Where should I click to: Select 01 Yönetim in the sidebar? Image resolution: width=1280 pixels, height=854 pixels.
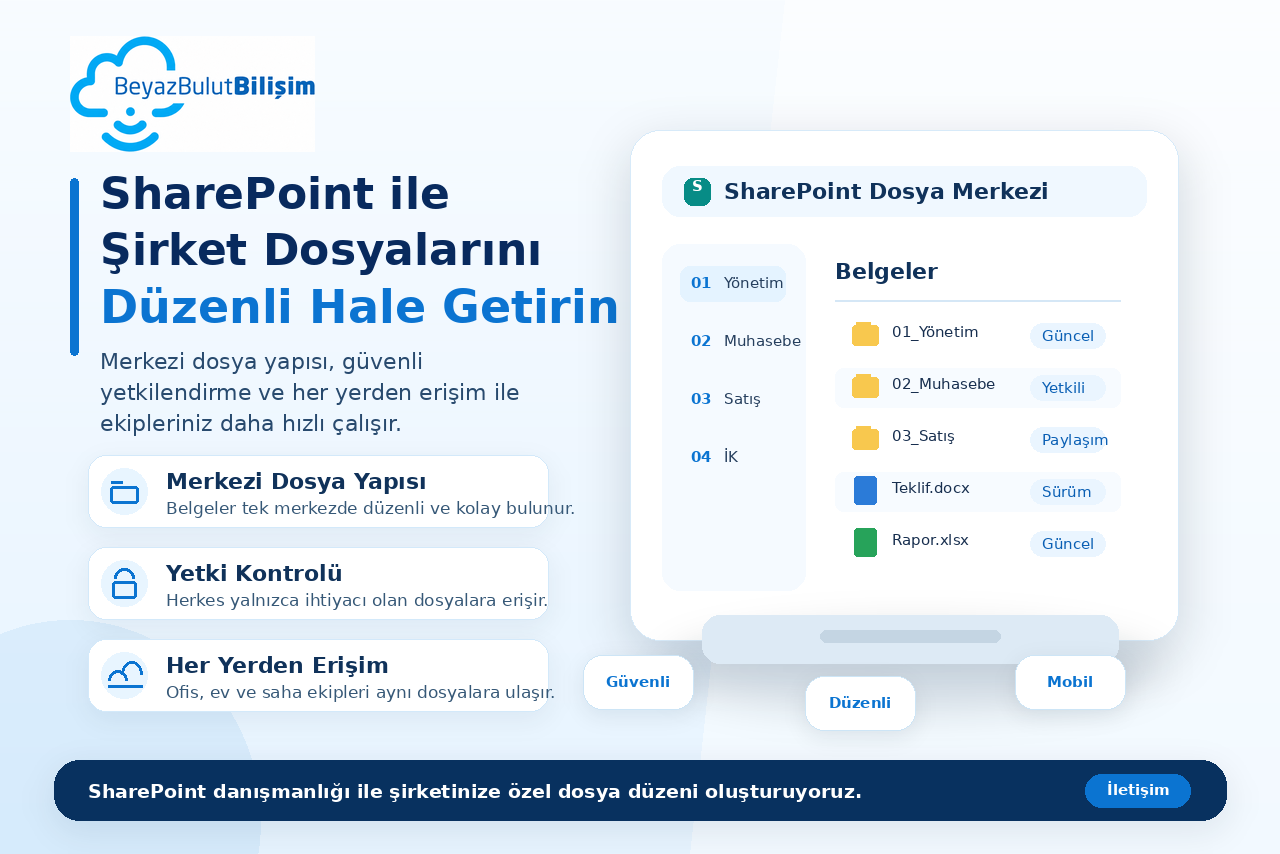(733, 284)
